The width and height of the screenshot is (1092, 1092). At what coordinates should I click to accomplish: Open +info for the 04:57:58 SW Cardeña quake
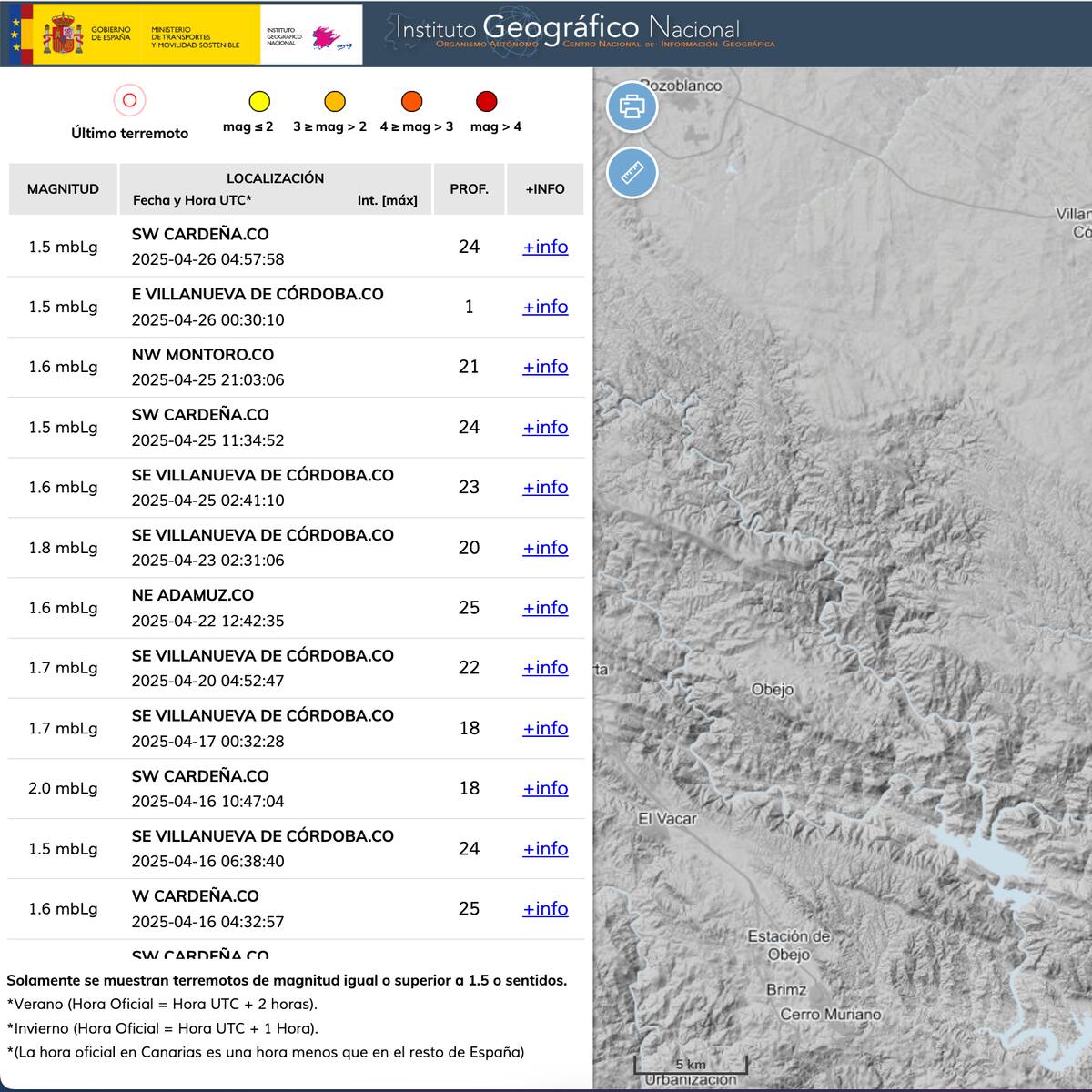[545, 247]
